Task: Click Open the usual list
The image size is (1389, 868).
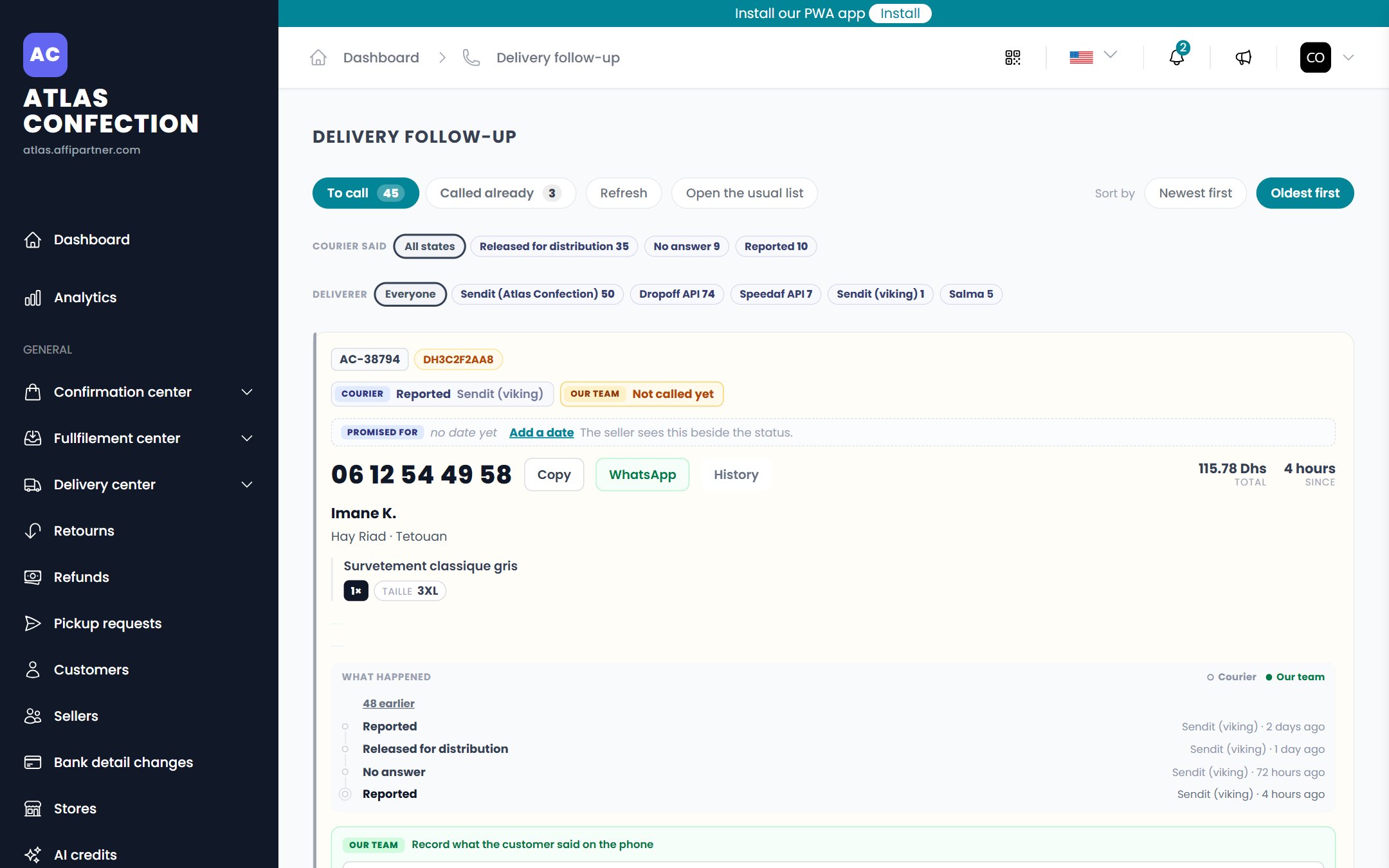Action: pos(745,193)
